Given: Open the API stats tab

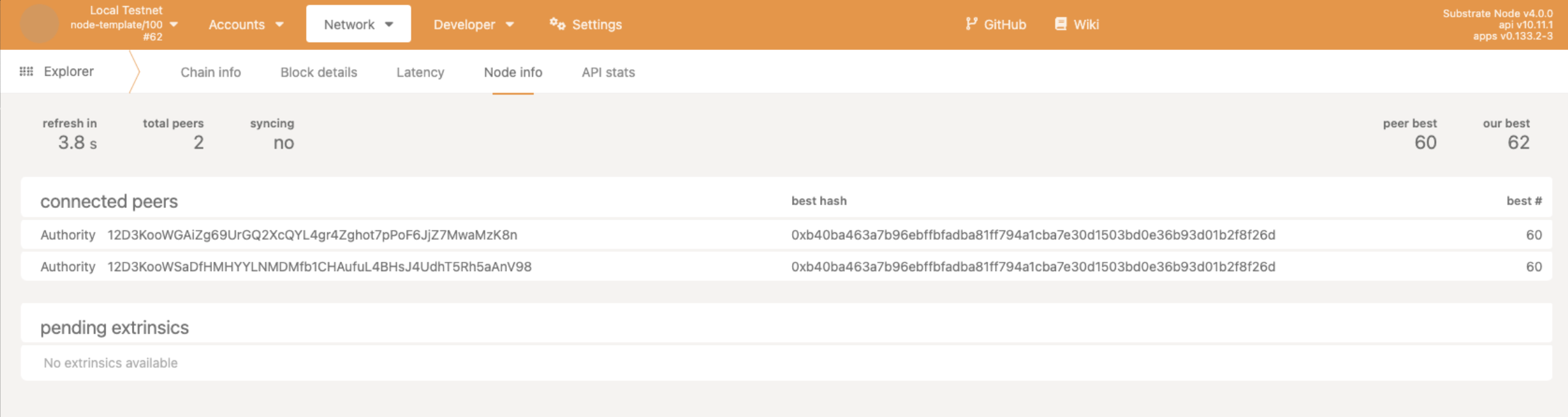Looking at the screenshot, I should click(x=608, y=72).
